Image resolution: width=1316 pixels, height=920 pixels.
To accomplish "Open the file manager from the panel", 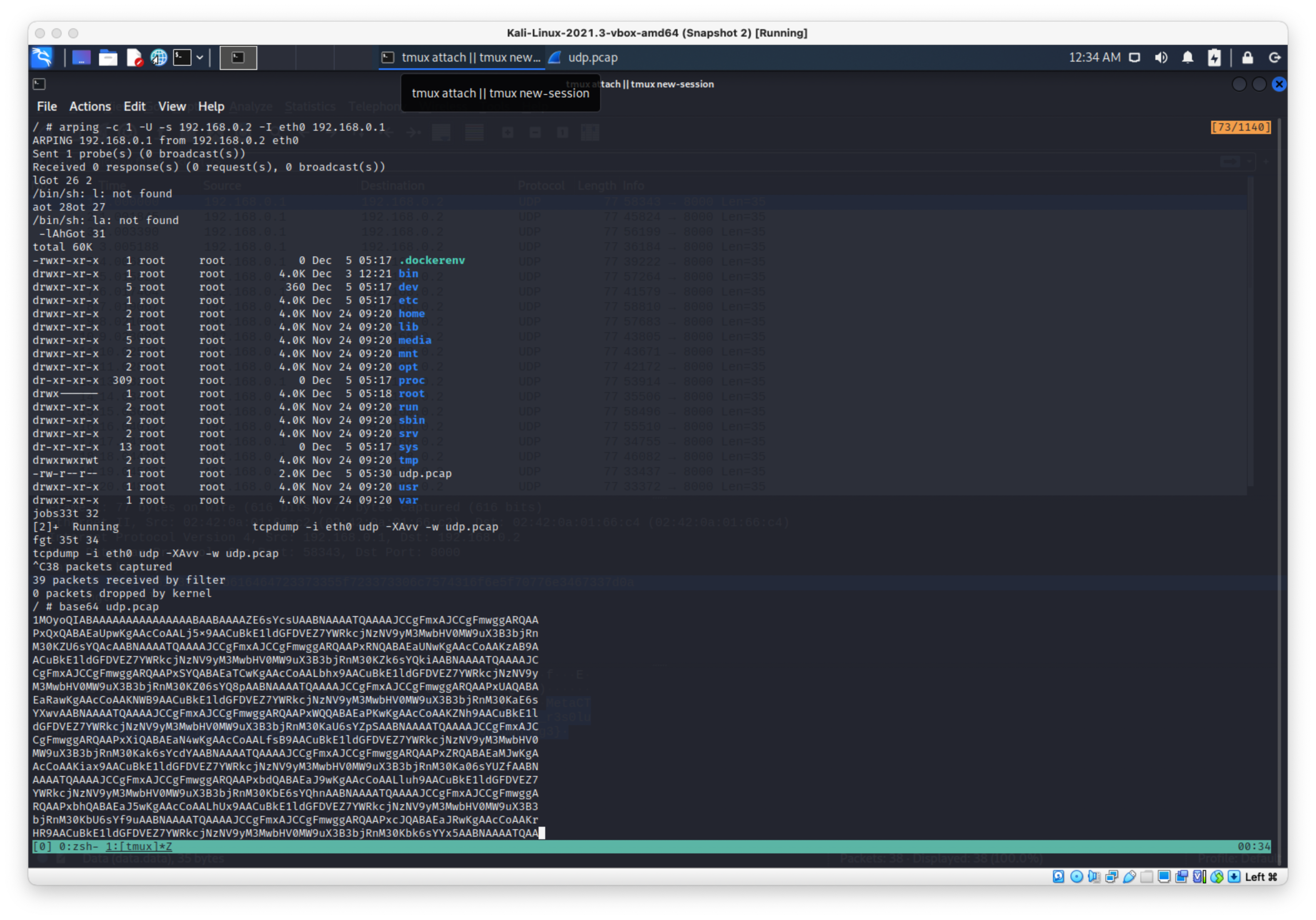I will coord(108,57).
